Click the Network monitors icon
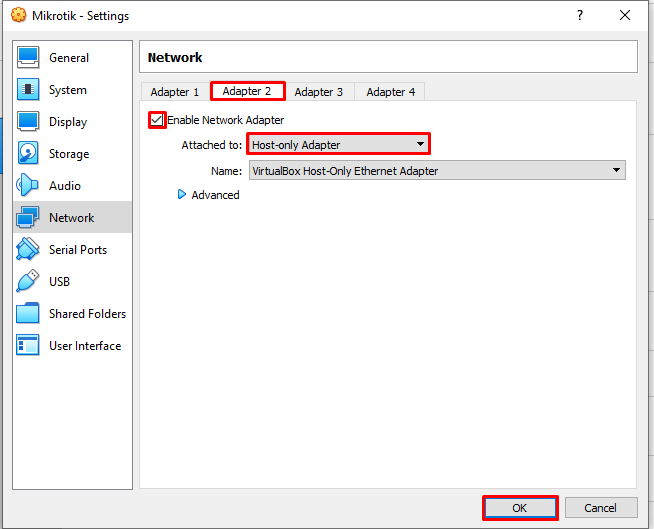654x529 pixels. (28, 217)
